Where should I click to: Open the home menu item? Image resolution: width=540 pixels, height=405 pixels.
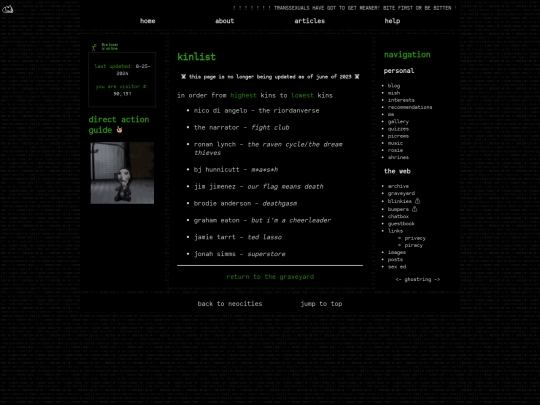147,21
